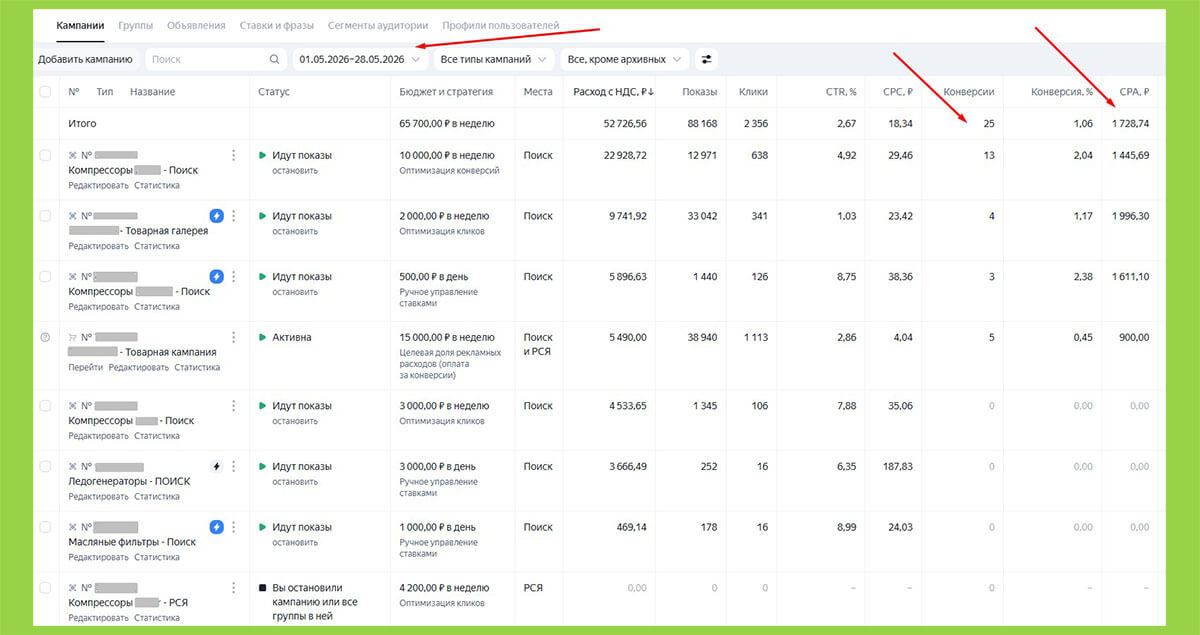The image size is (1200, 635).
Task: Click green play status icon for Активна
Action: [263, 337]
